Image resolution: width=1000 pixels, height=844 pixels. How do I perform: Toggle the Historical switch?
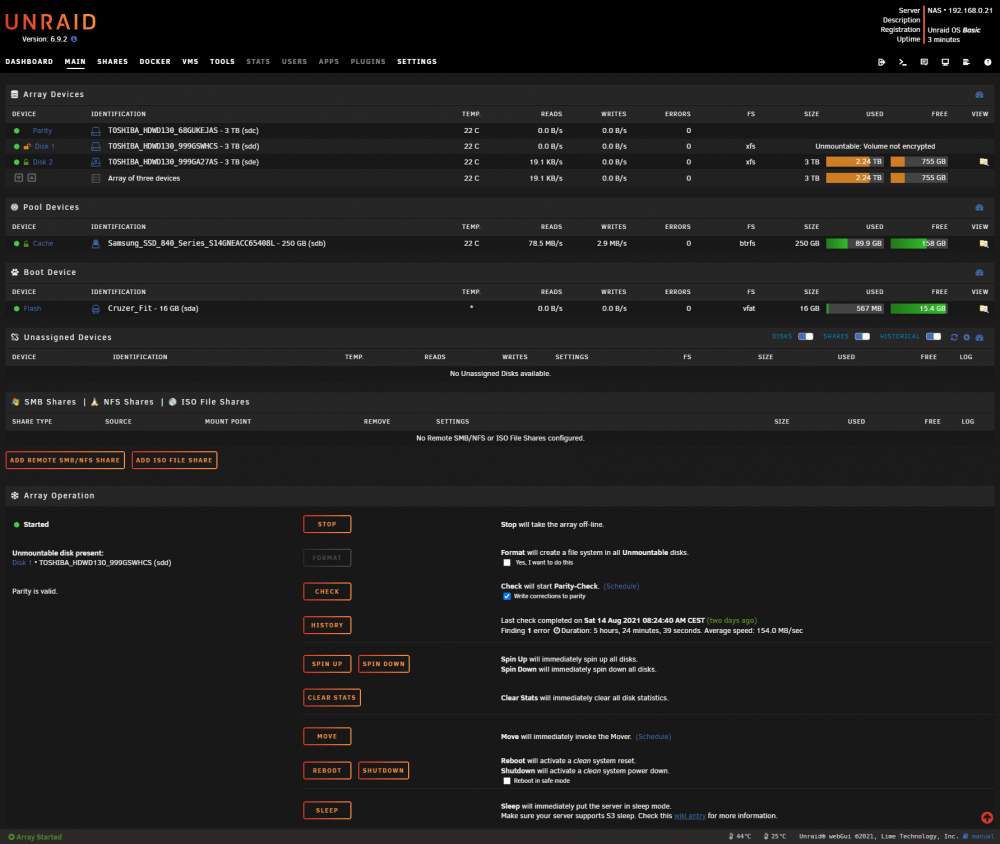click(x=934, y=336)
